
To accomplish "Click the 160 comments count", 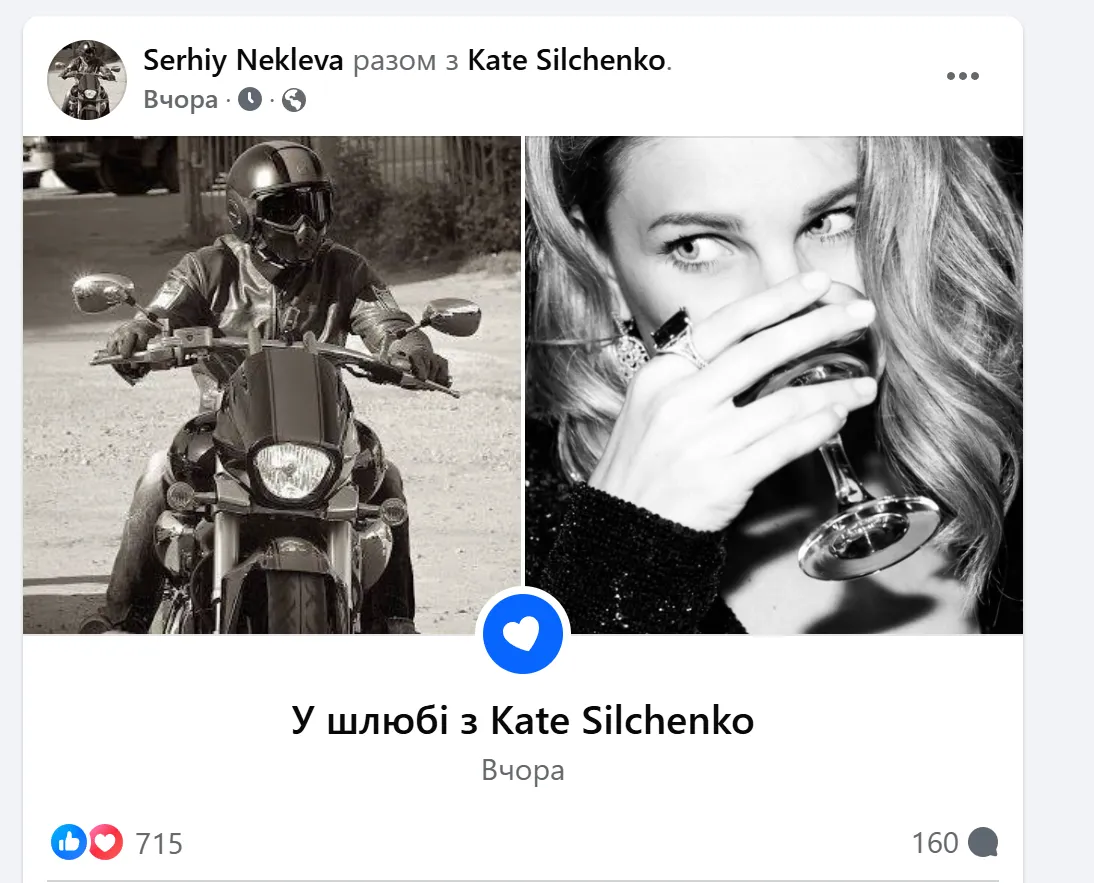I will [x=934, y=842].
